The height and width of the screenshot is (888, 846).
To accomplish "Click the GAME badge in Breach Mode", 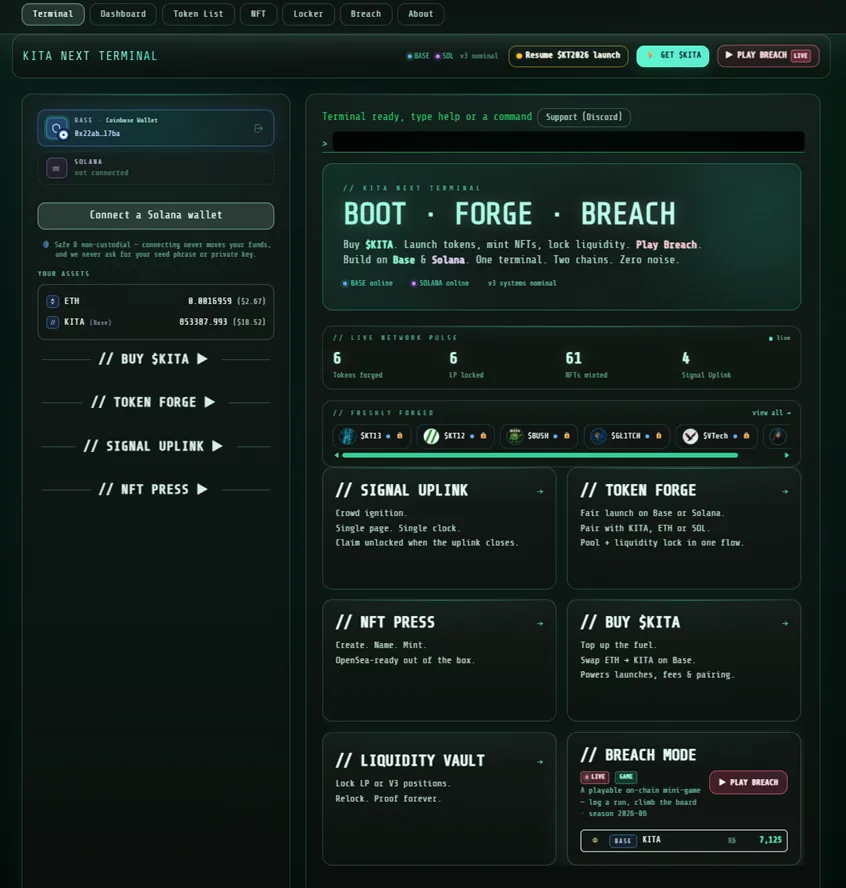I will click(626, 777).
